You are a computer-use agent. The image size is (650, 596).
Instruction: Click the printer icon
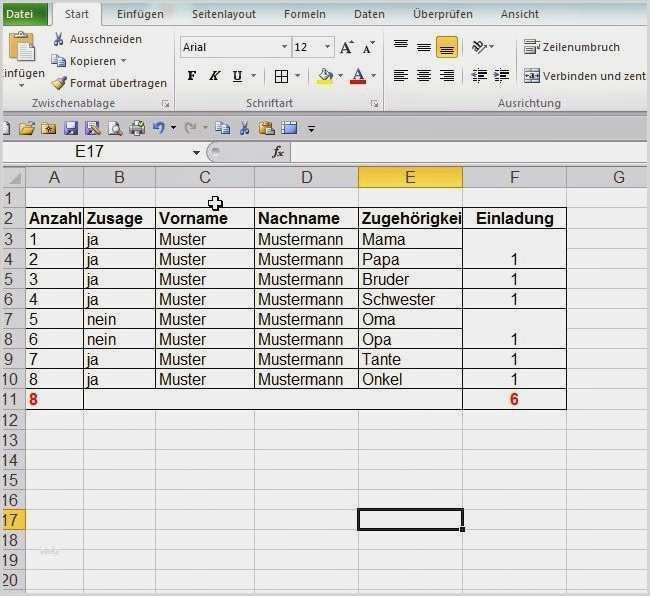(137, 128)
